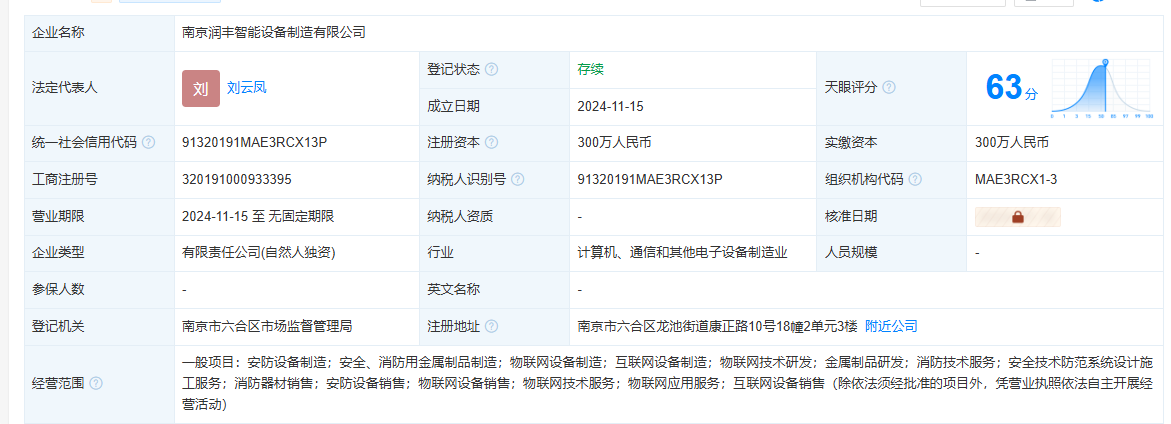Click the 存续 status text
The height and width of the screenshot is (424, 1171).
[x=591, y=69]
